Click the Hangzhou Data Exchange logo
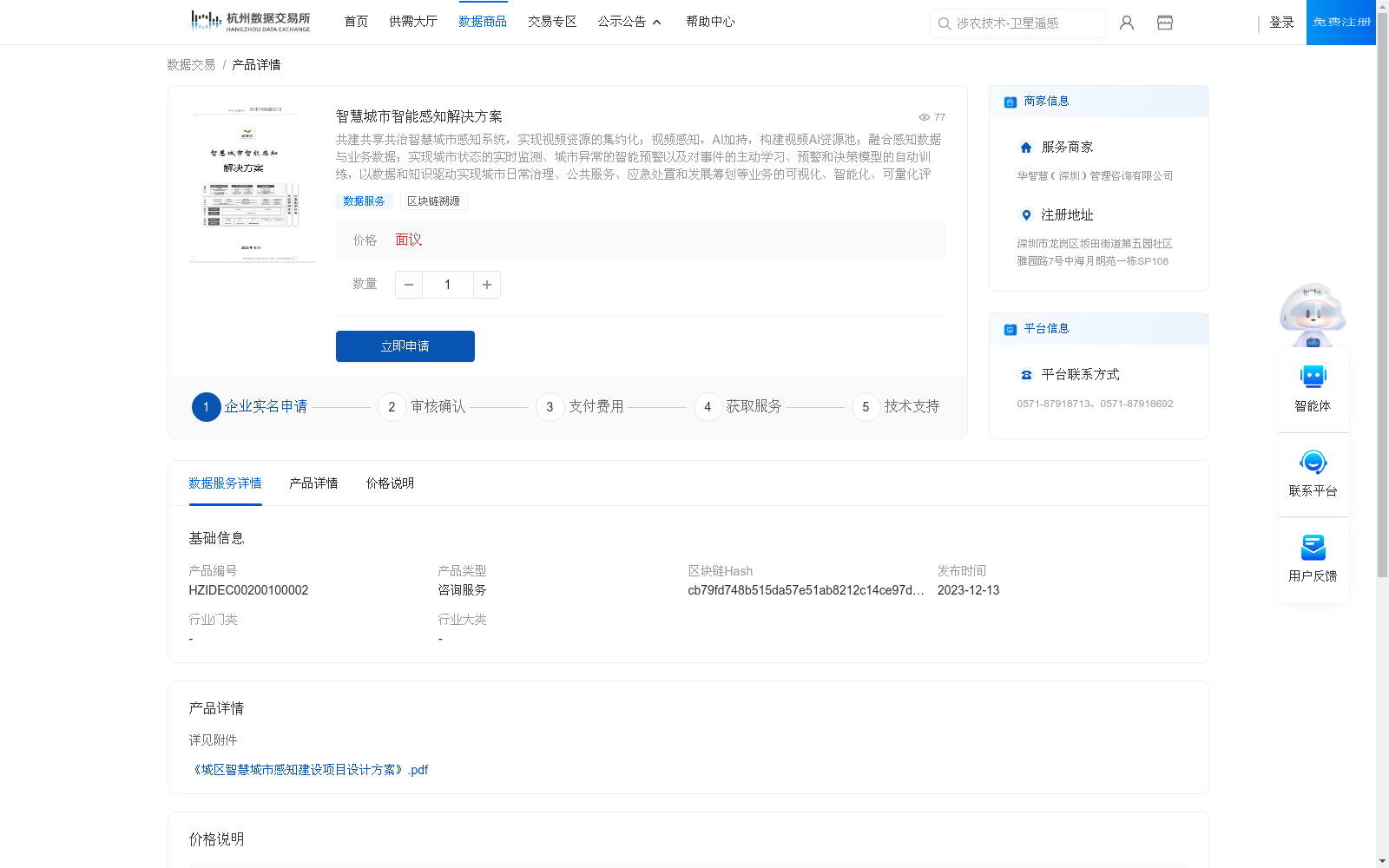This screenshot has width=1389, height=868. click(x=250, y=22)
